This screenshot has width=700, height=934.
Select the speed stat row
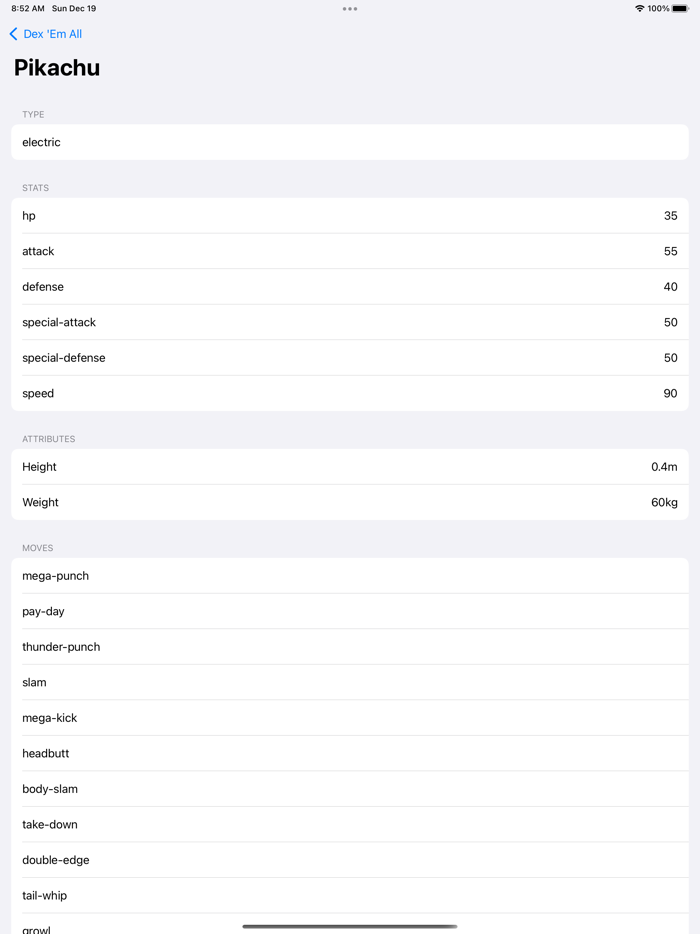pyautogui.click(x=350, y=393)
